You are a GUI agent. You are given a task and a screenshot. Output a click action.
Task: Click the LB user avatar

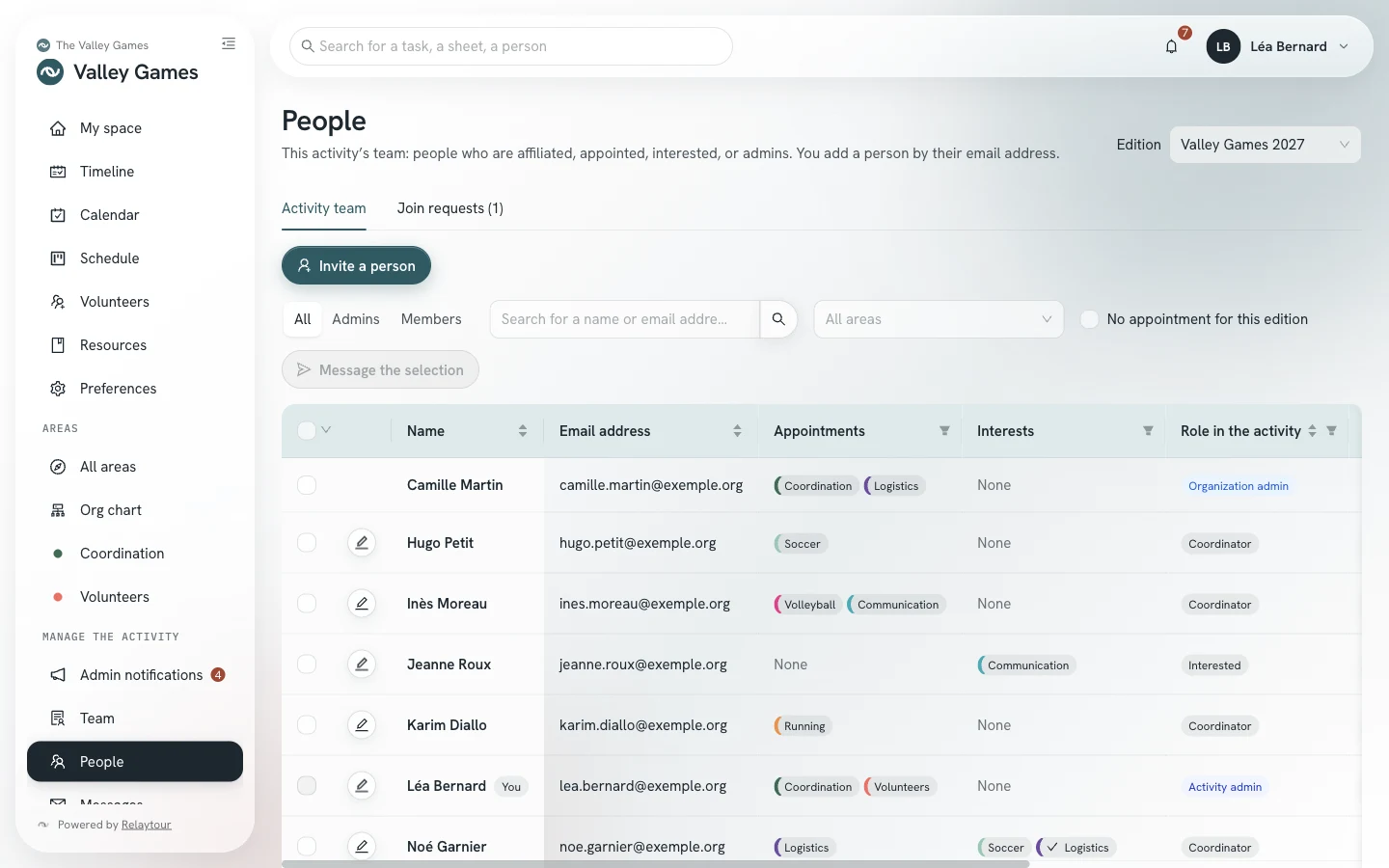pyautogui.click(x=1223, y=46)
